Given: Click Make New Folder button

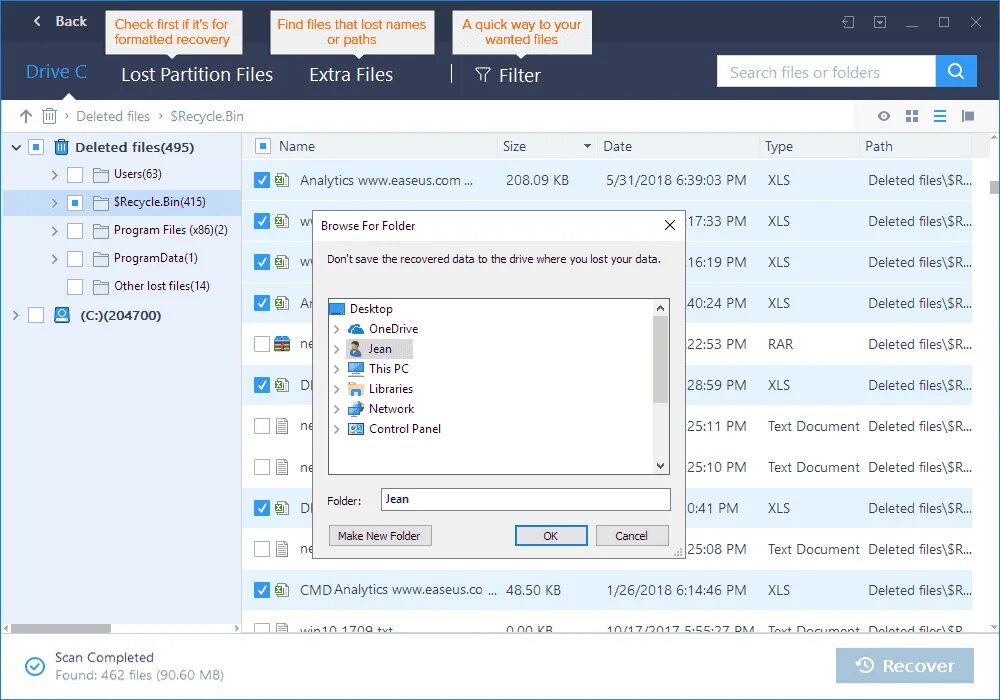Looking at the screenshot, I should [379, 536].
